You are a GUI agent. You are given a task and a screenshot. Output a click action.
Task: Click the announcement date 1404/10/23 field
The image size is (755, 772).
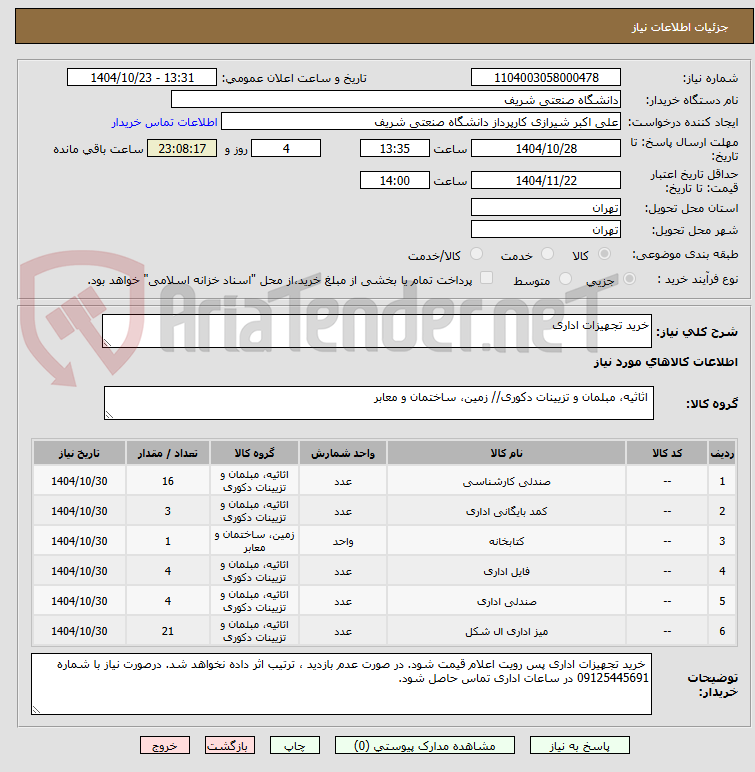point(142,78)
